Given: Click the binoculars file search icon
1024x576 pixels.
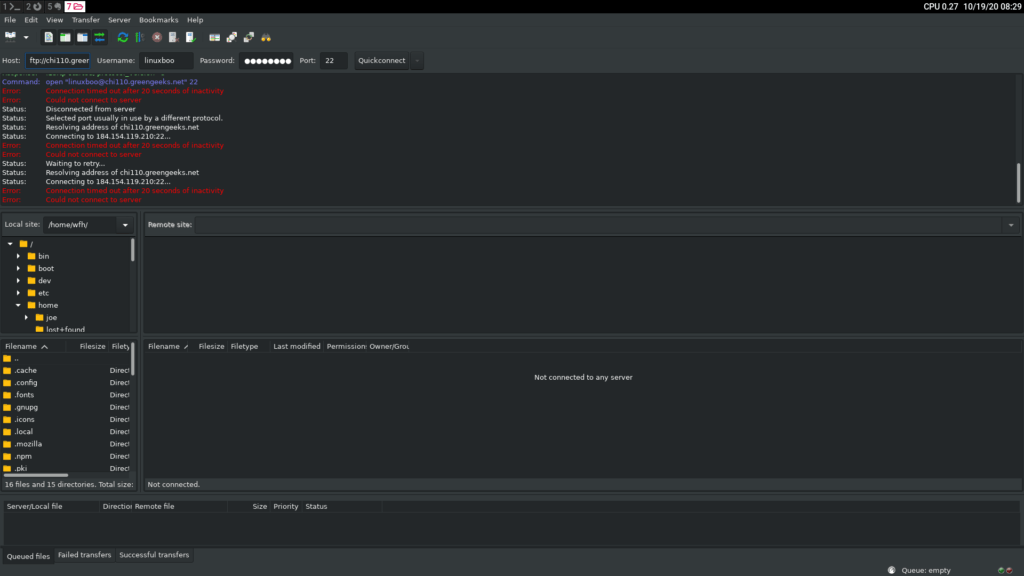Looking at the screenshot, I should click(x=266, y=37).
